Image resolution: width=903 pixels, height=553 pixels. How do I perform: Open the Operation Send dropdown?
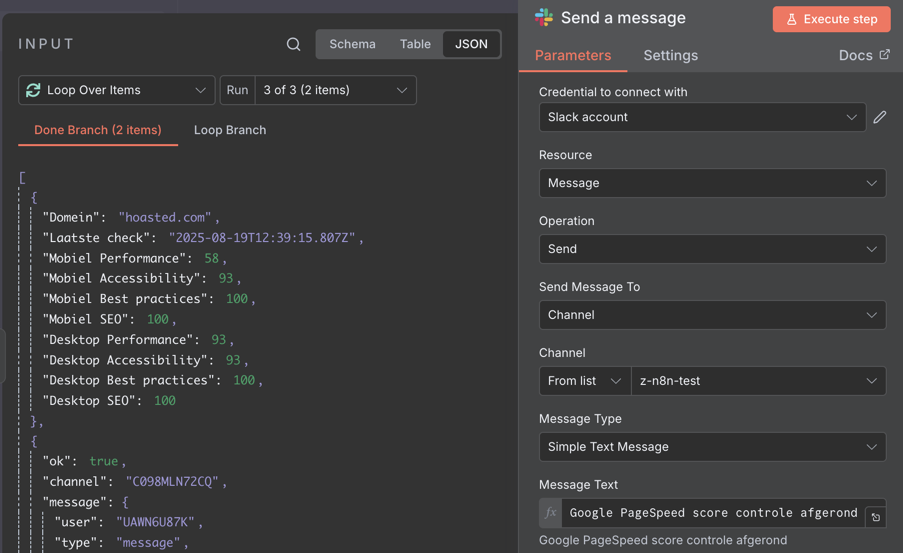coord(712,249)
